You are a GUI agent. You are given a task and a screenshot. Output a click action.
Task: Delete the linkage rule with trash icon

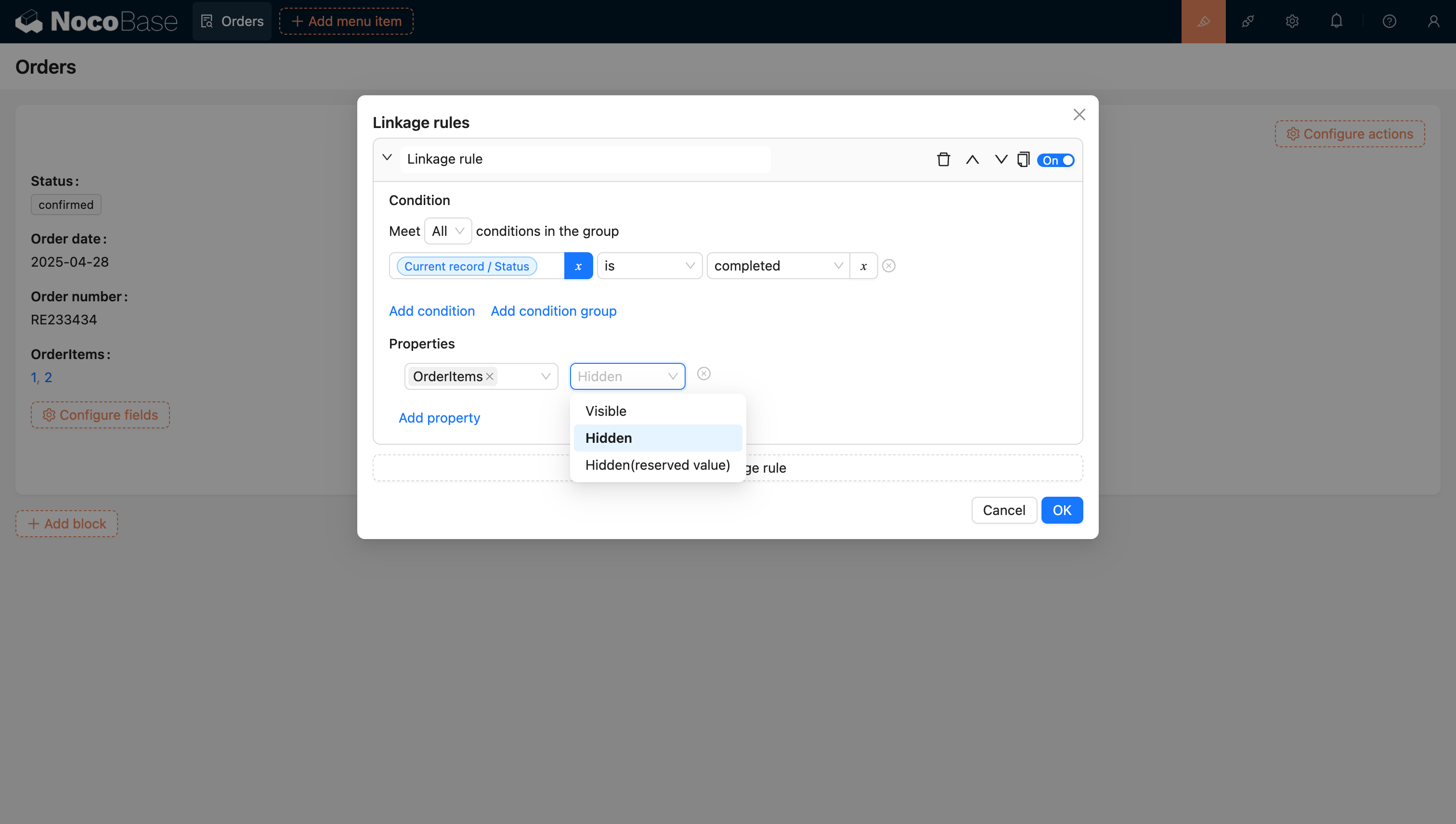(943, 160)
